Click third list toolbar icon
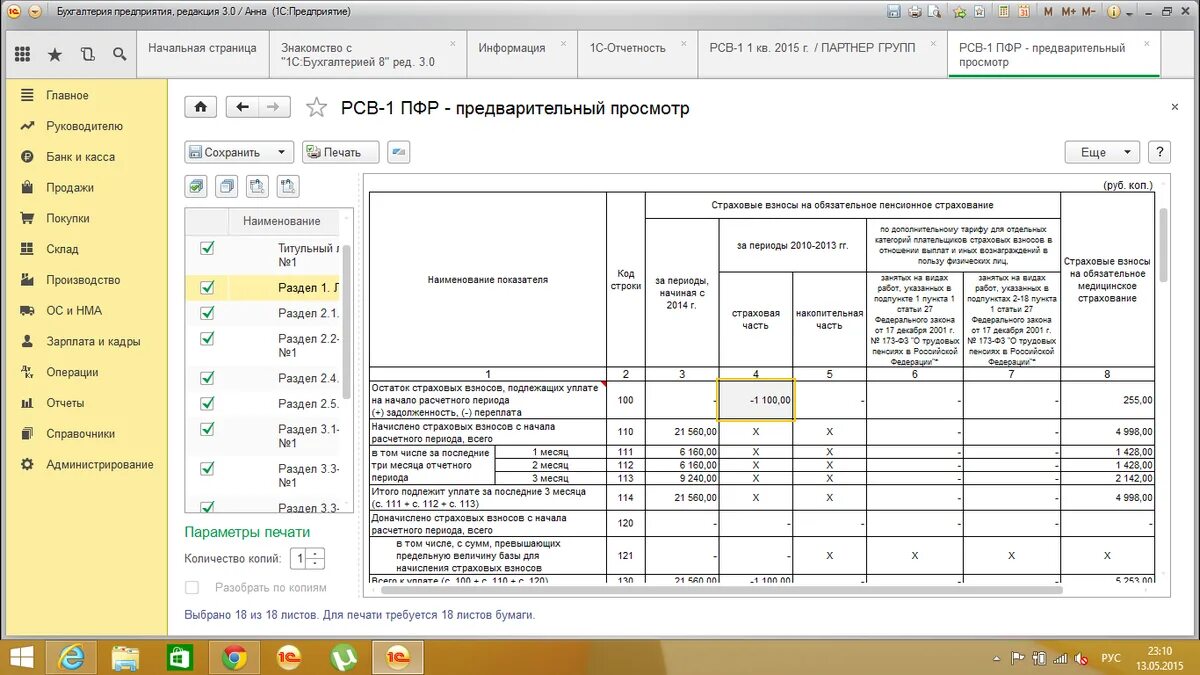1200x675 pixels. (258, 185)
